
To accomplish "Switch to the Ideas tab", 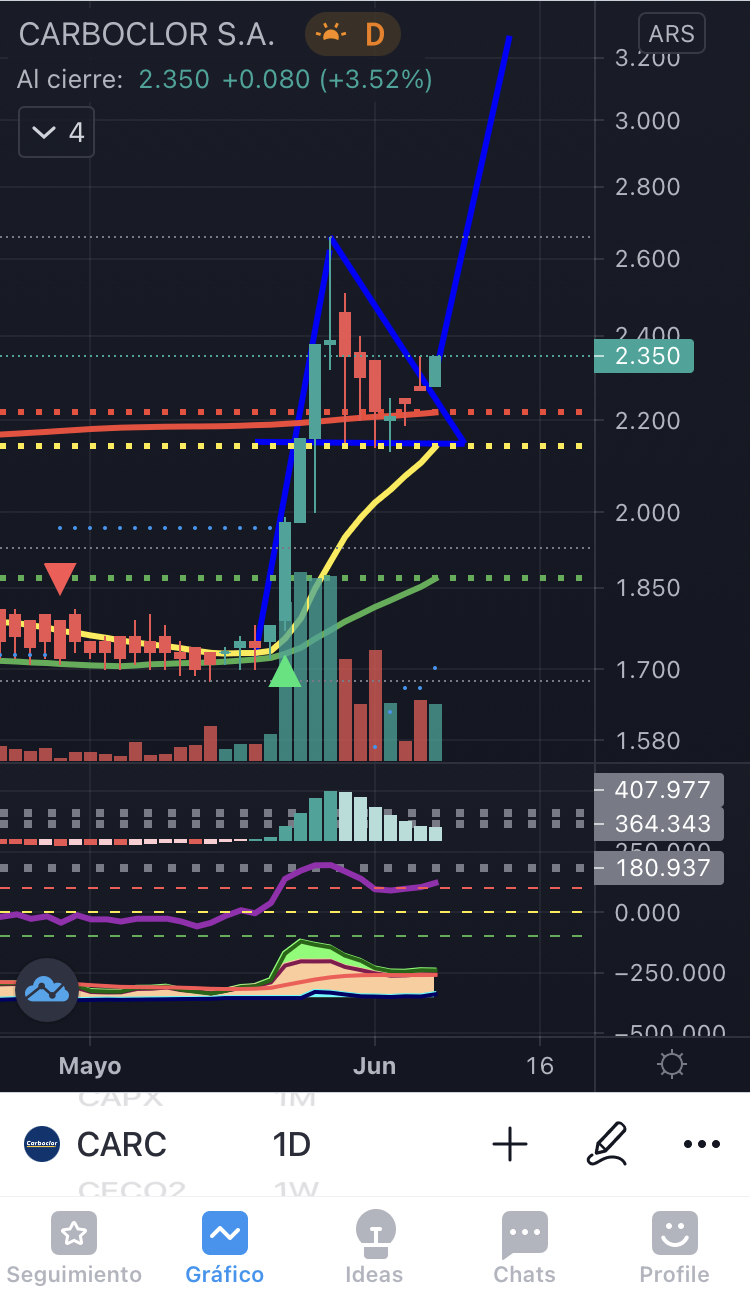I will click(374, 1248).
